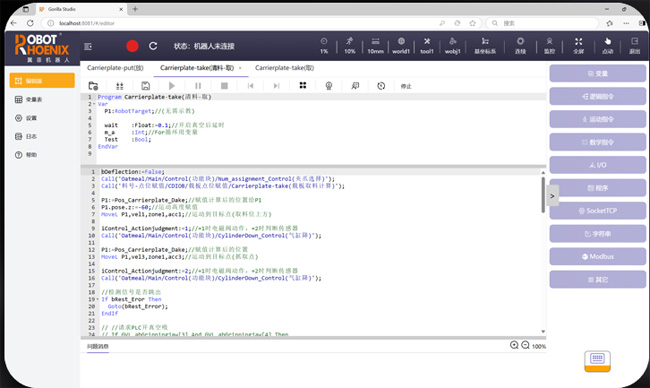Run the program with play button
Viewport: 650px width, 388px height.
click(172, 86)
